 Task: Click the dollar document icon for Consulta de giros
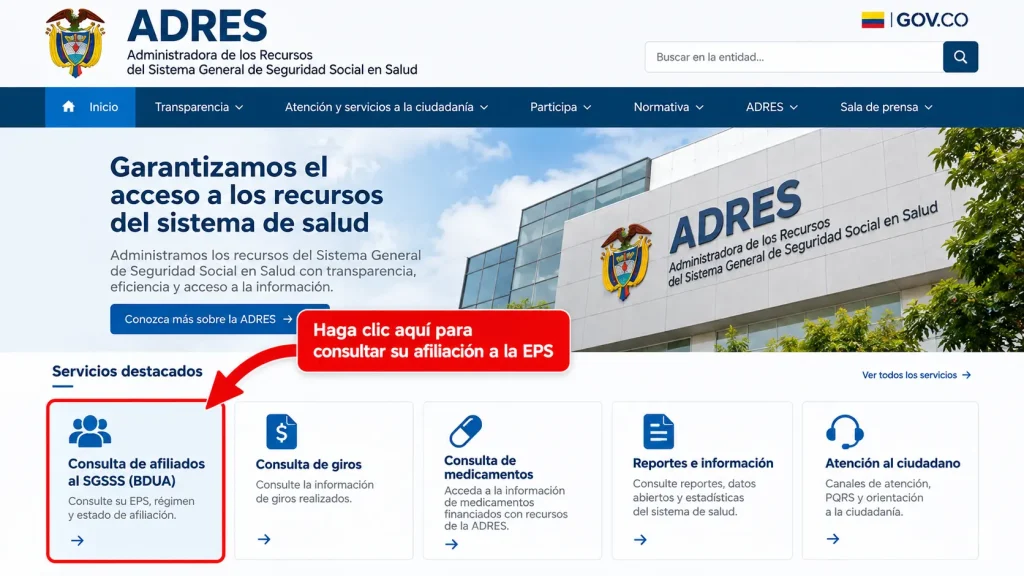click(x=281, y=432)
